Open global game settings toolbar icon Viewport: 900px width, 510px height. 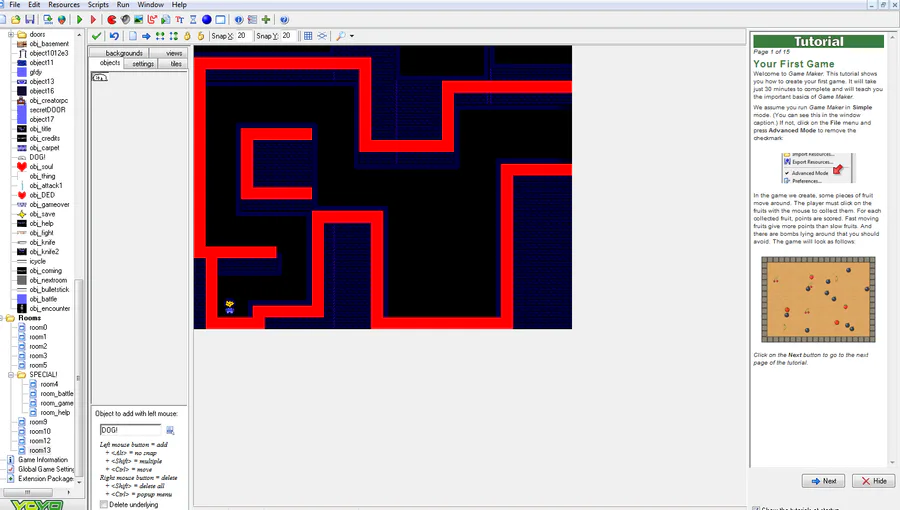click(x=252, y=20)
